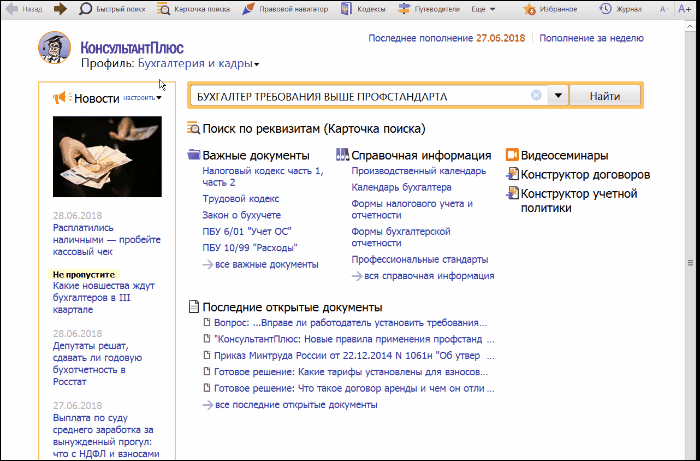Open the Журнал clock icon
The width and height of the screenshot is (700, 461).
605,9
